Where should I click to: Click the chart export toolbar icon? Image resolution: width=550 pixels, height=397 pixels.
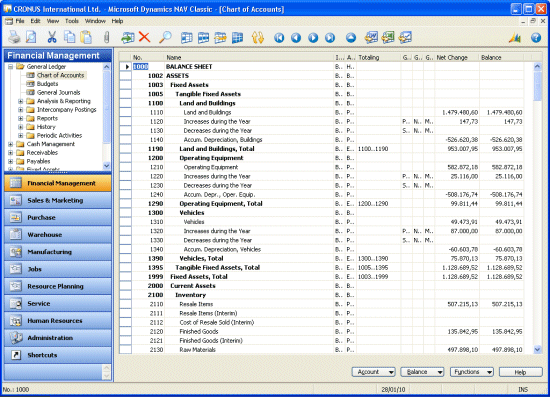tap(405, 37)
